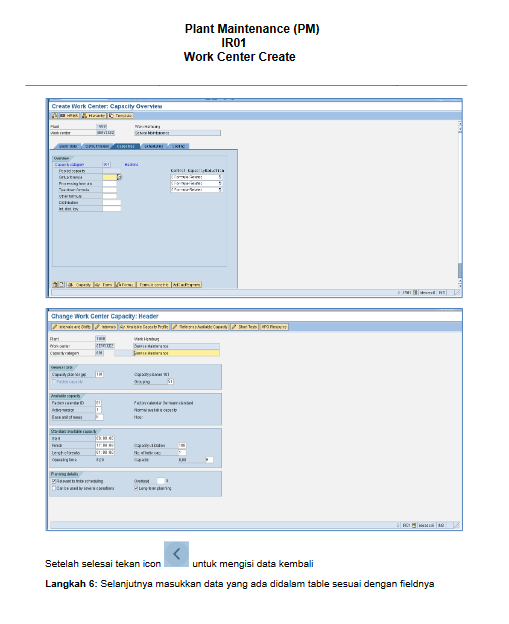Click yellow capacity description field in Header
The image size is (509, 624).
(177, 353)
